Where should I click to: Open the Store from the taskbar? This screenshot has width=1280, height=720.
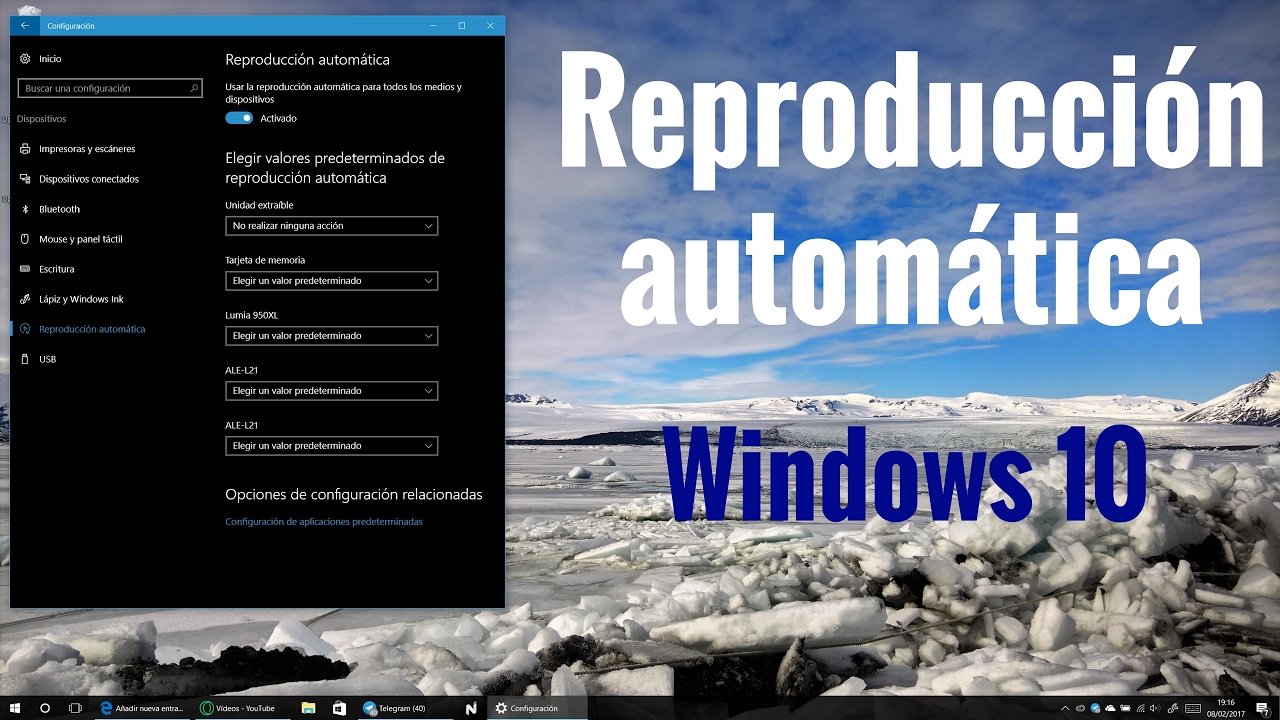[x=339, y=708]
